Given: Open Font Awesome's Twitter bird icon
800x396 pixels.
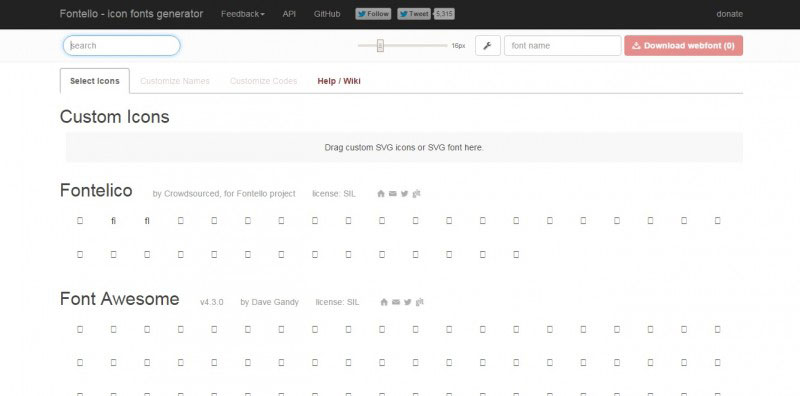Looking at the screenshot, I should pos(408,302).
